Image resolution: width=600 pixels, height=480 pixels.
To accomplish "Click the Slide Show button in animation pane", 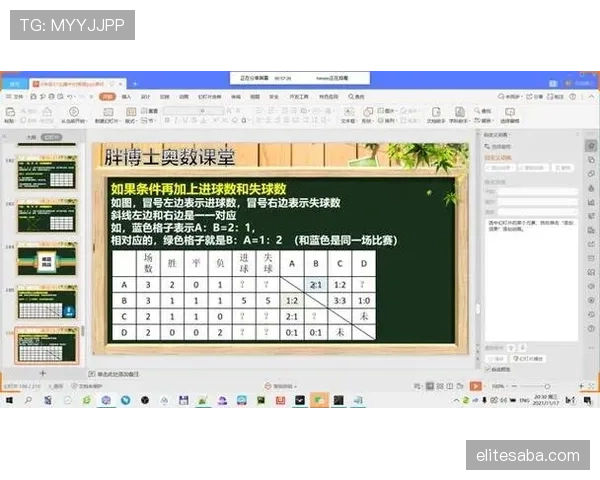I will pyautogui.click(x=528, y=359).
